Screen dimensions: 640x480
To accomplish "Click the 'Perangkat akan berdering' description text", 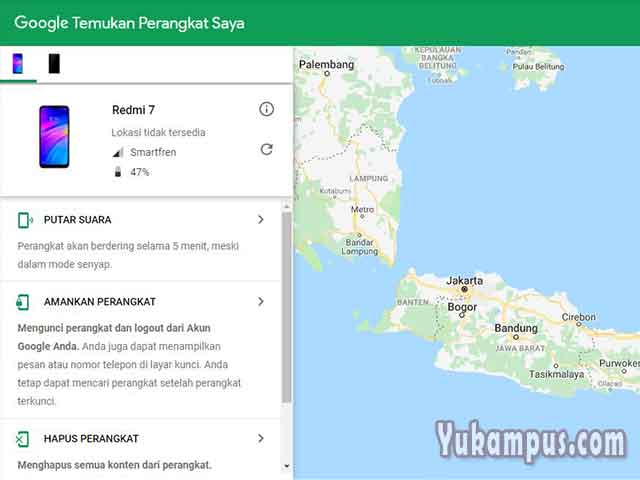I will [128, 255].
